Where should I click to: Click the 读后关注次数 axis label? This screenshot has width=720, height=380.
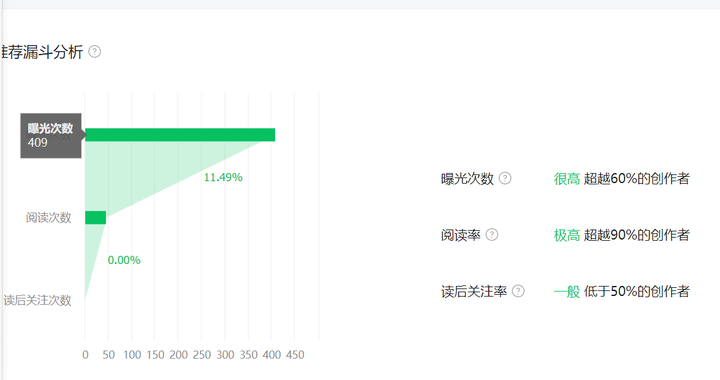[38, 300]
